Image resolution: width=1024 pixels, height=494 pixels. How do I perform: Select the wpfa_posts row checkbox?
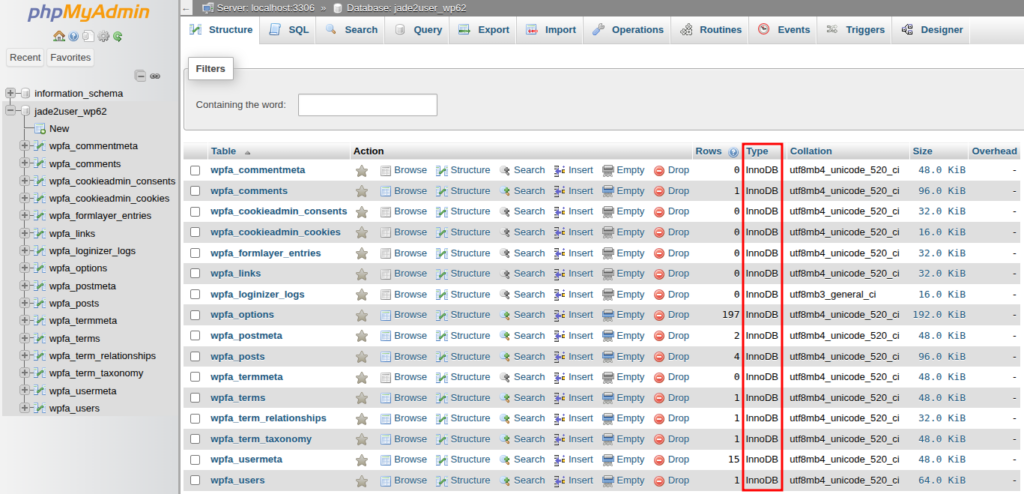coord(195,357)
